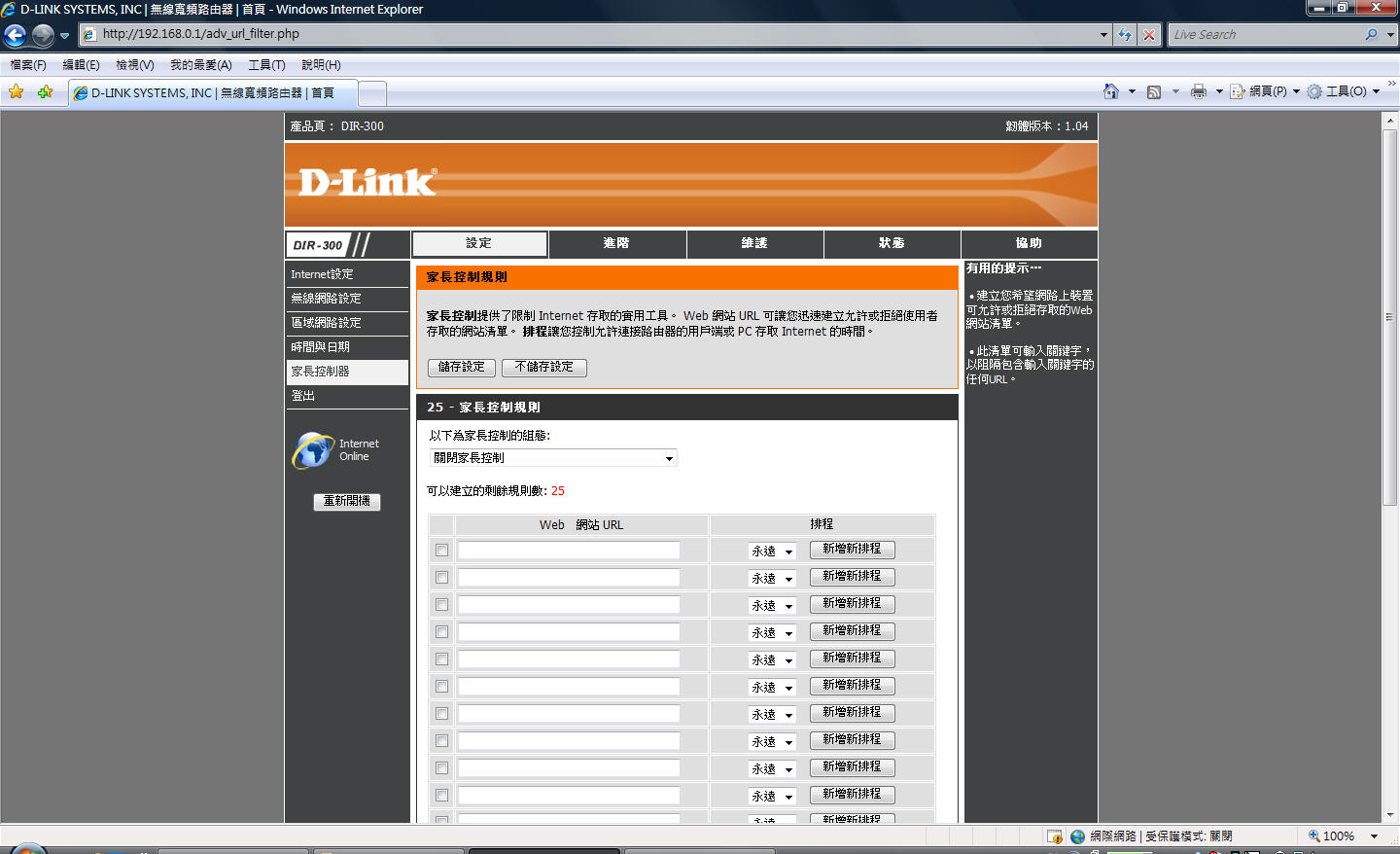This screenshot has height=854, width=1400.
Task: Switch to the 協助 help tab
Action: coord(1030,244)
